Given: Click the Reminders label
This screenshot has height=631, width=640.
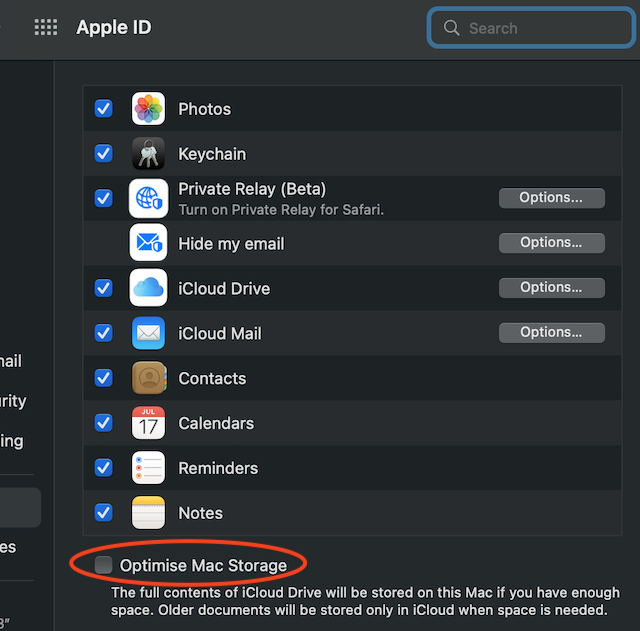Looking at the screenshot, I should [218, 469].
